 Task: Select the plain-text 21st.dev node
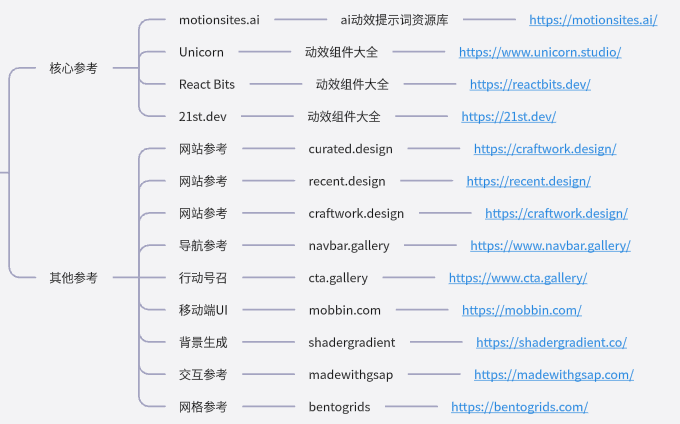(203, 117)
